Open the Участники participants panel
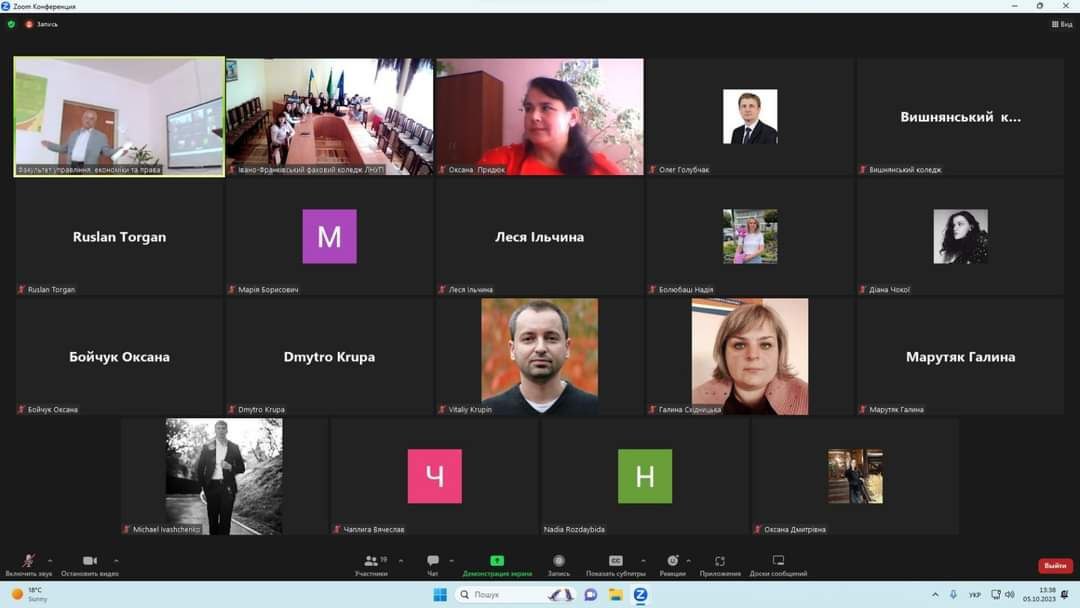Viewport: 1080px width, 608px height. tap(371, 563)
